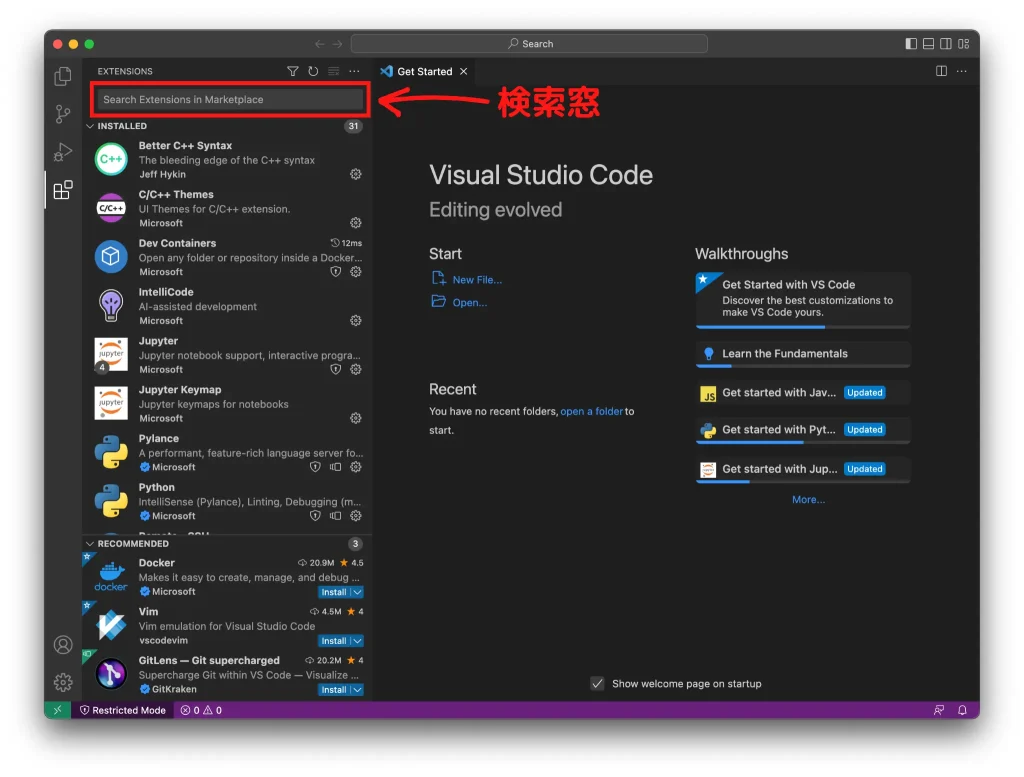Click the feedback icon in status bar
Viewport: 1024px width, 777px height.
[x=938, y=710]
